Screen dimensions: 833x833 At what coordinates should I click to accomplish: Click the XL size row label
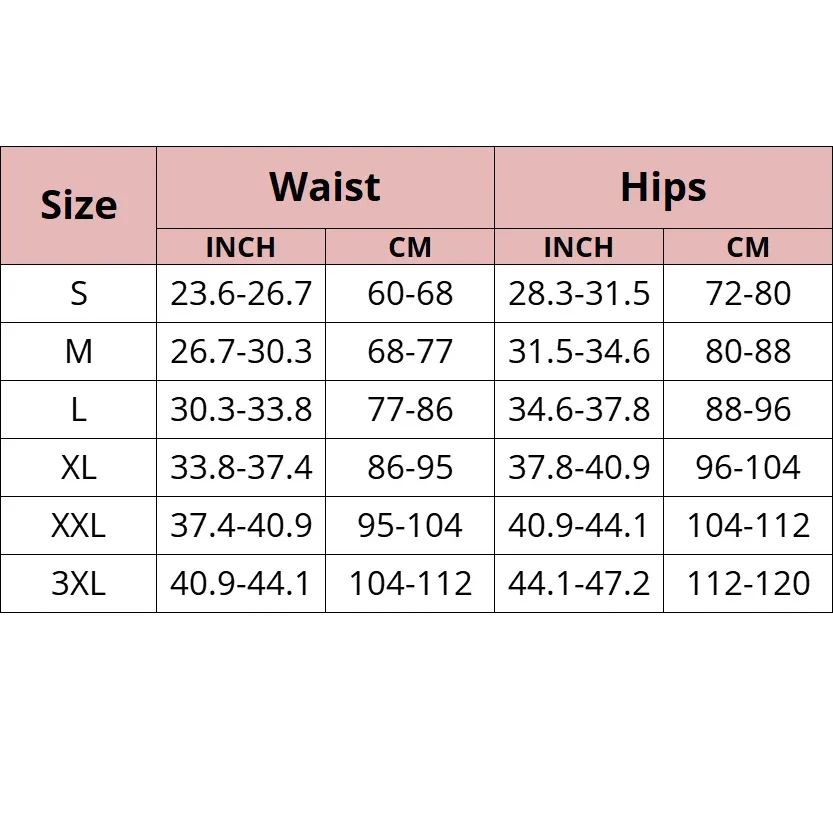[78, 468]
